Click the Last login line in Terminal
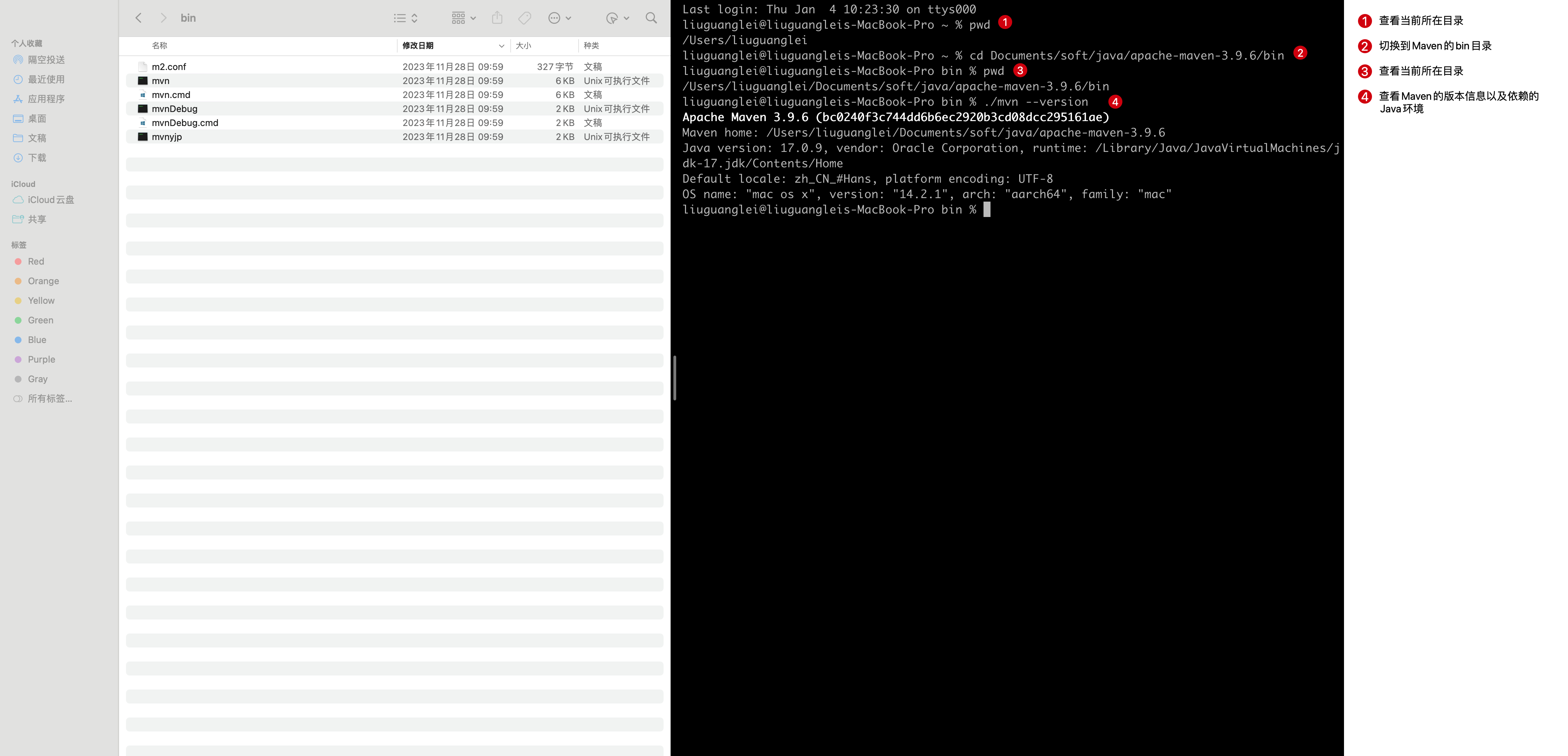This screenshot has height=756, width=1568. (829, 9)
